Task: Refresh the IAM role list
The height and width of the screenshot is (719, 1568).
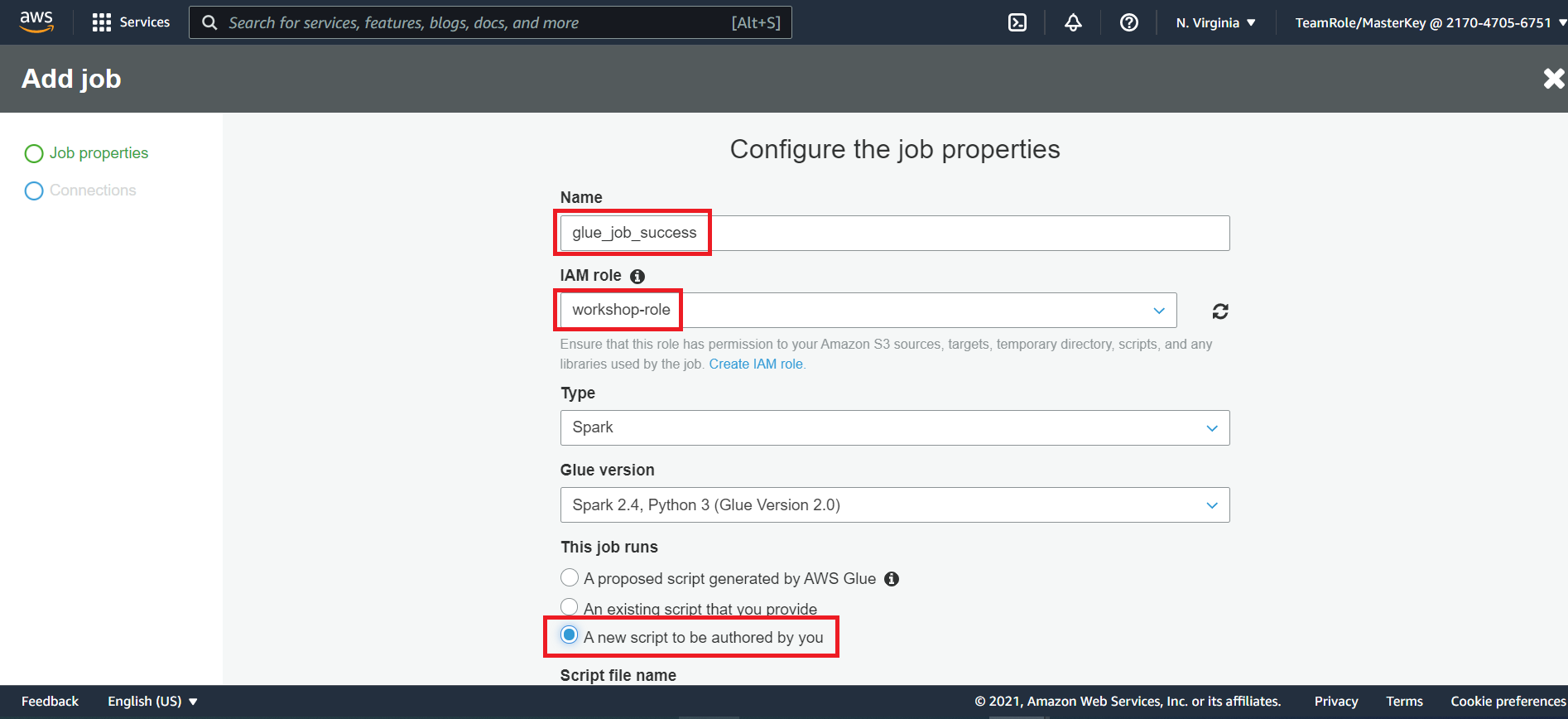Action: pyautogui.click(x=1220, y=311)
